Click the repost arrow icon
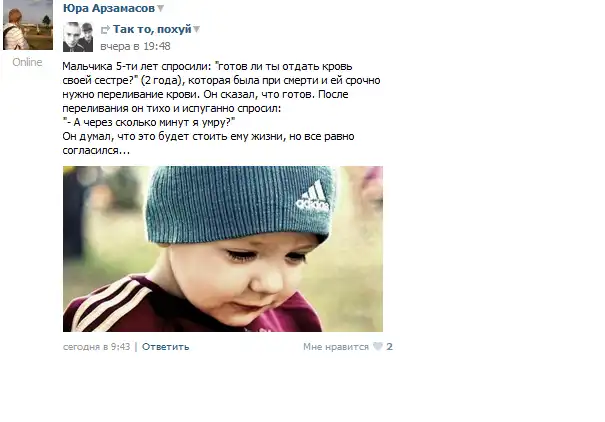Screen dimensions: 605x422 pyautogui.click(x=105, y=30)
